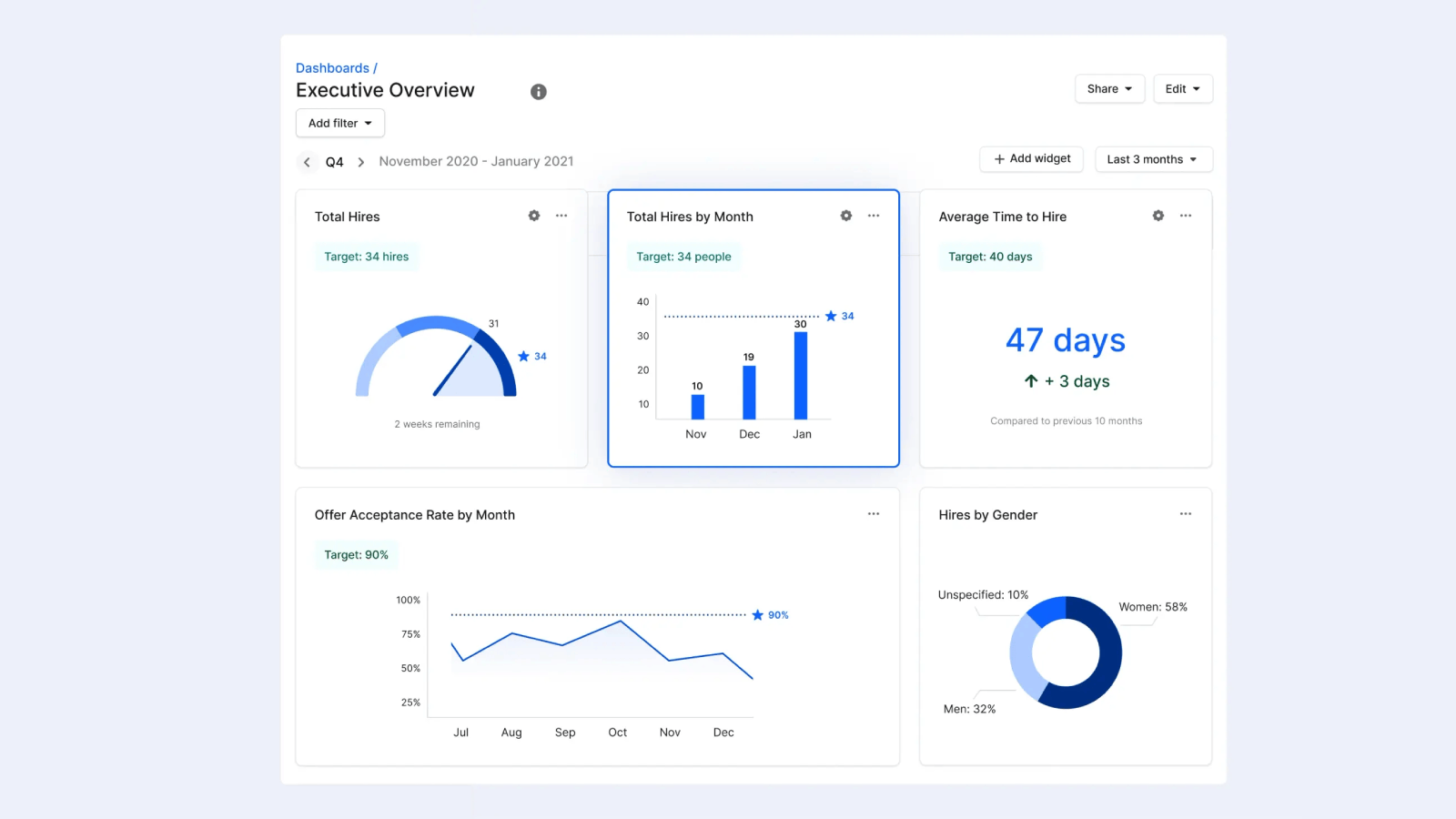The width and height of the screenshot is (1456, 819).
Task: Click the info icon next to Executive Overview
Action: [x=538, y=91]
